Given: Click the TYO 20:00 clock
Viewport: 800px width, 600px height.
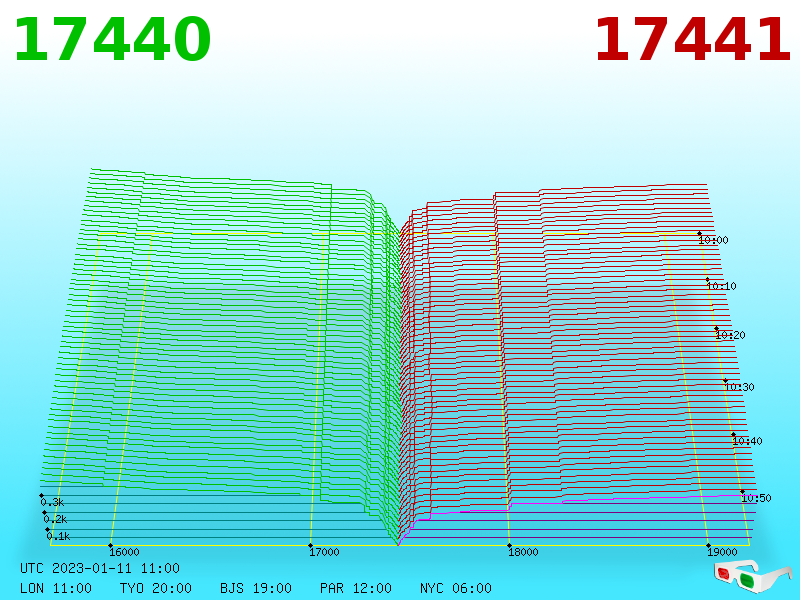Looking at the screenshot, I should point(156,588).
